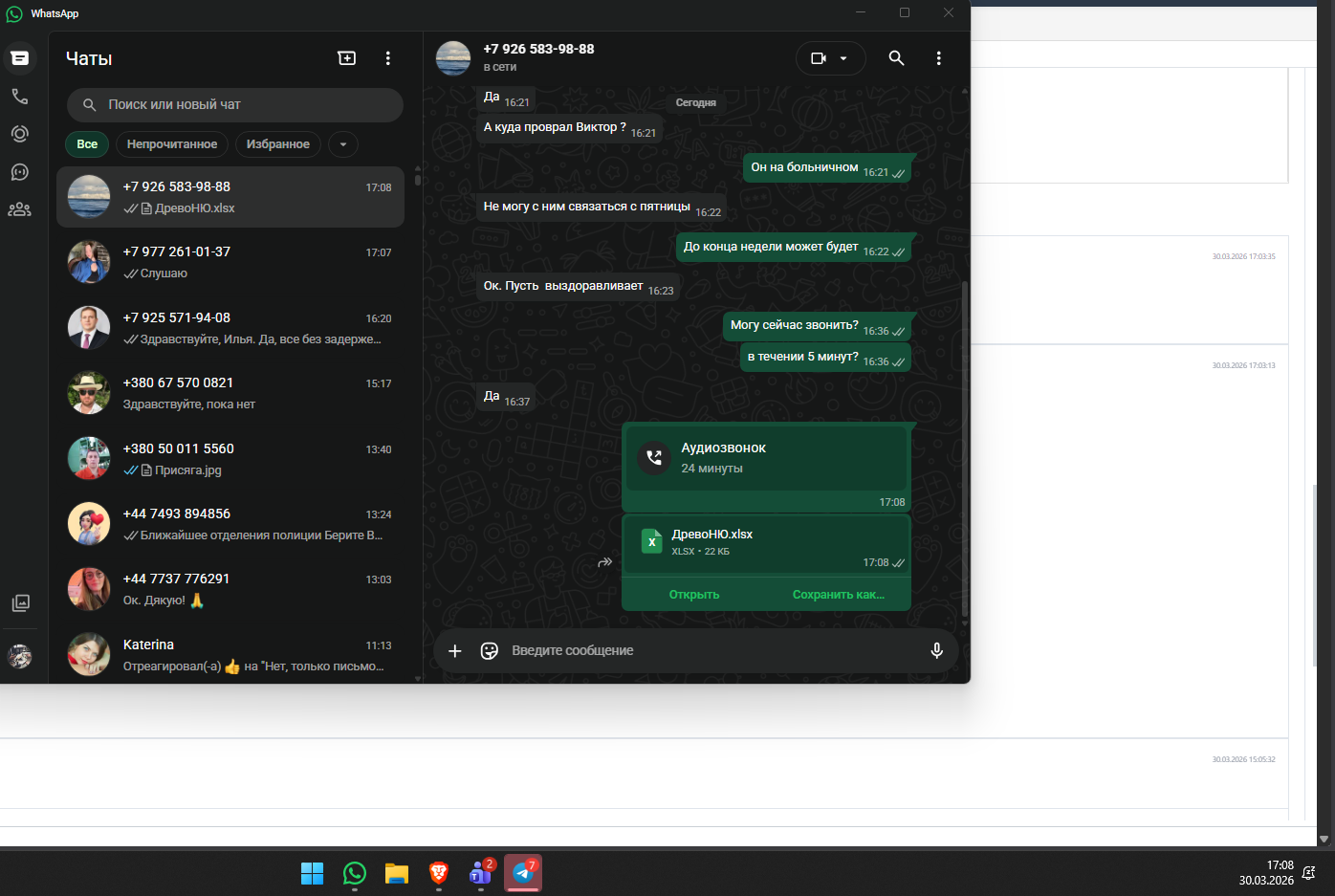Open the Windows Start menu
The width and height of the screenshot is (1335, 896).
click(x=313, y=873)
